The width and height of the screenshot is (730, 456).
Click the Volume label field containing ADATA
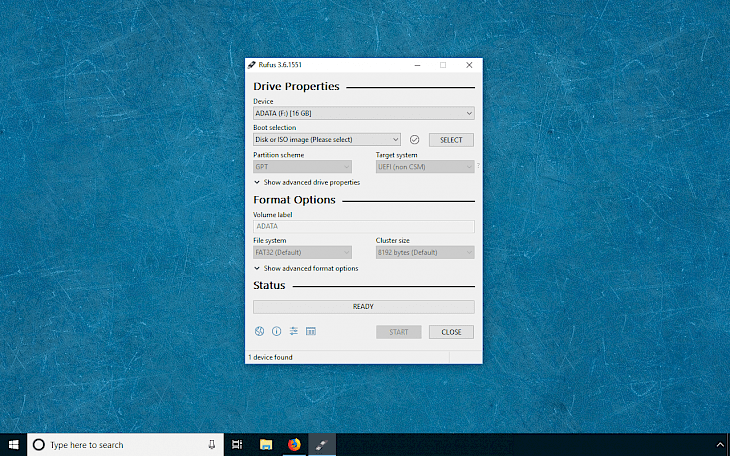pos(364,226)
